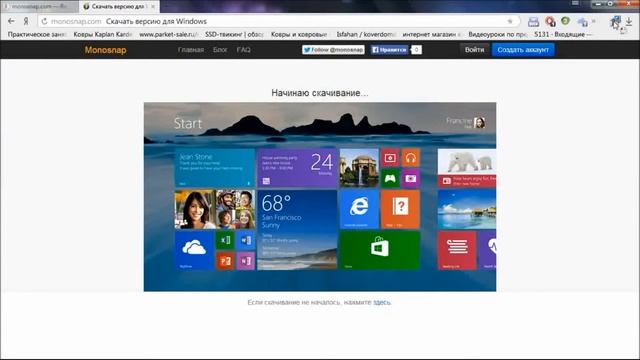Open bookmark 'Видеоуроки по прс'

click(498, 34)
